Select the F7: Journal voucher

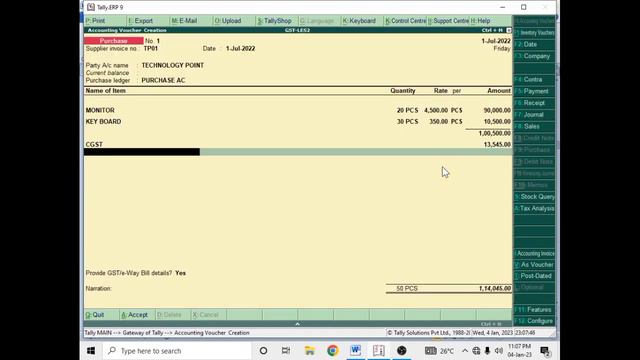point(534,115)
